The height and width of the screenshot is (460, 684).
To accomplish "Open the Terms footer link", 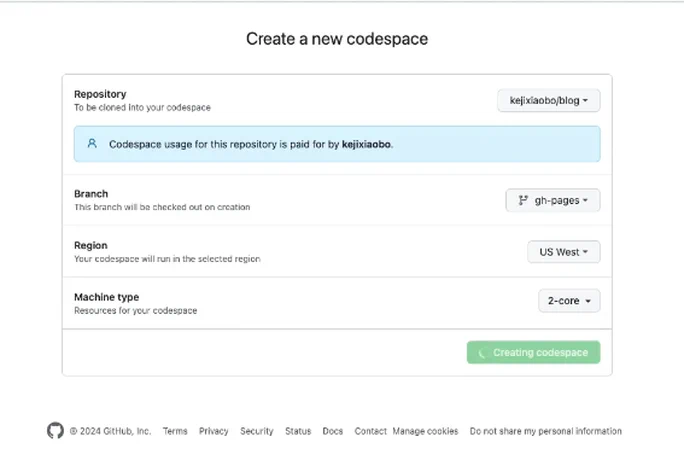I will pos(175,432).
